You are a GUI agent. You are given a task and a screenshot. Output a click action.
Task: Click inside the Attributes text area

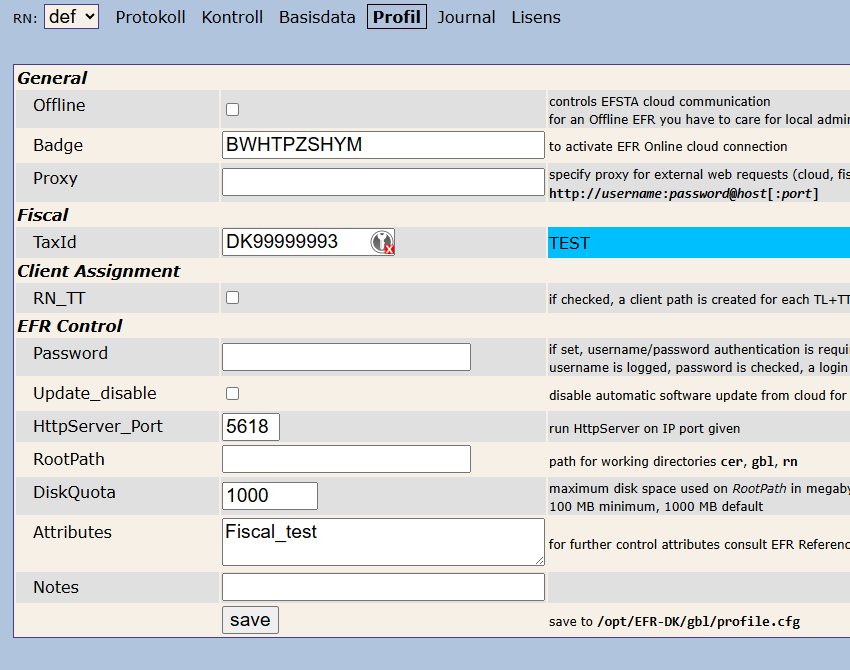(383, 542)
